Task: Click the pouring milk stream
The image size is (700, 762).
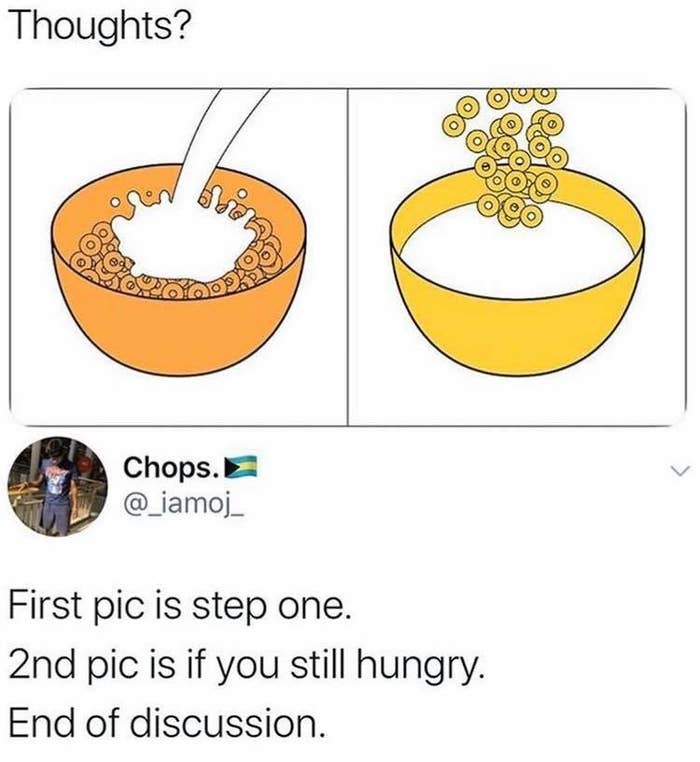Action: [x=214, y=146]
